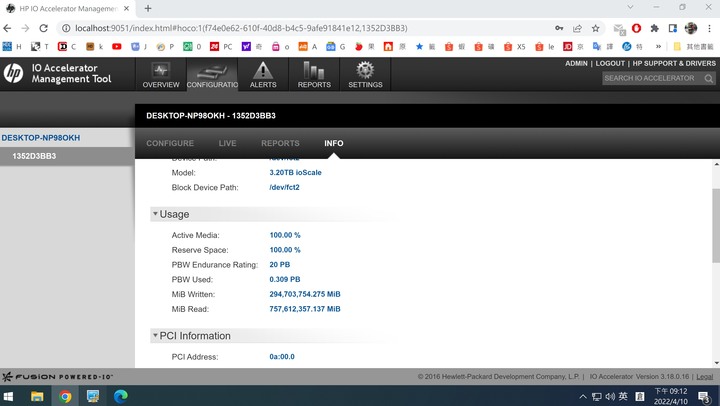The width and height of the screenshot is (720, 406).
Task: Click the 20 PB endurance rating value
Action: tap(280, 265)
